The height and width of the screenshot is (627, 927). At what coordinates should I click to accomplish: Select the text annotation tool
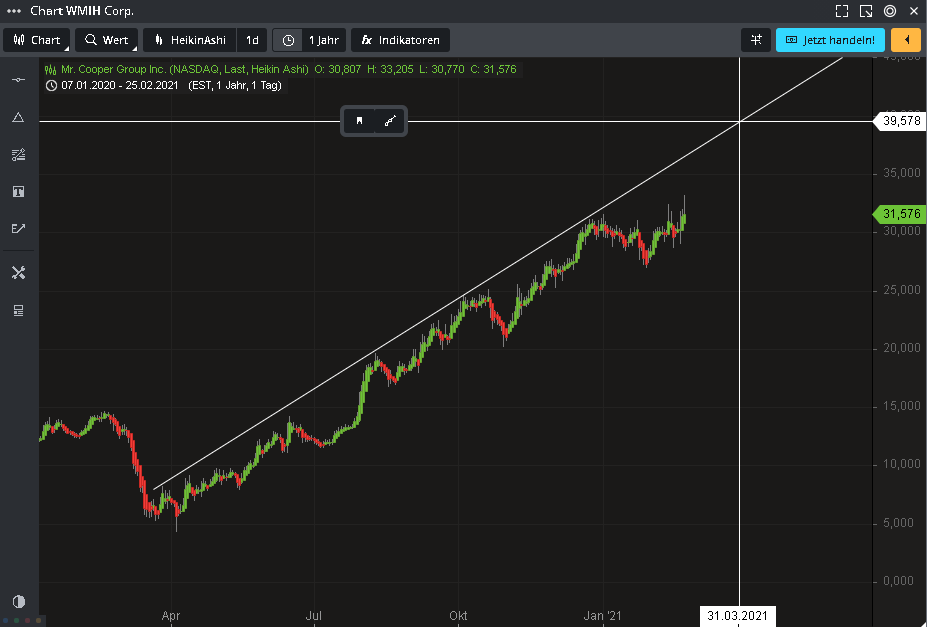18,191
